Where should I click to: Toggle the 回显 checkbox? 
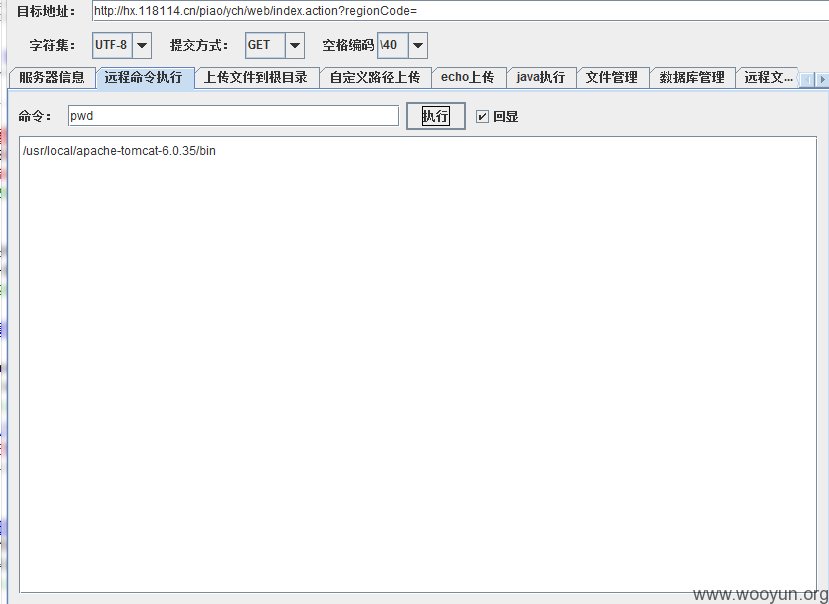point(482,116)
